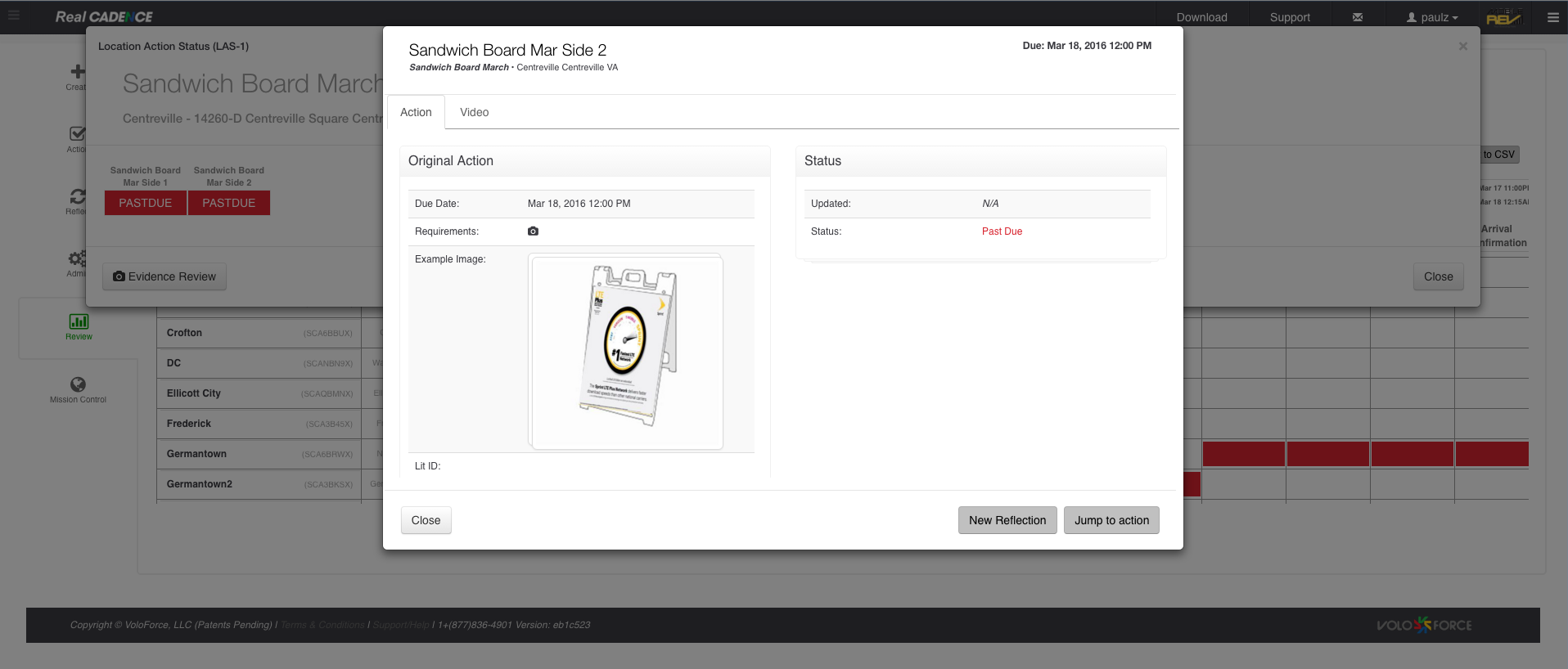Viewport: 1568px width, 669px height.
Task: Click the Create plus icon in sidebar
Action: (x=78, y=73)
